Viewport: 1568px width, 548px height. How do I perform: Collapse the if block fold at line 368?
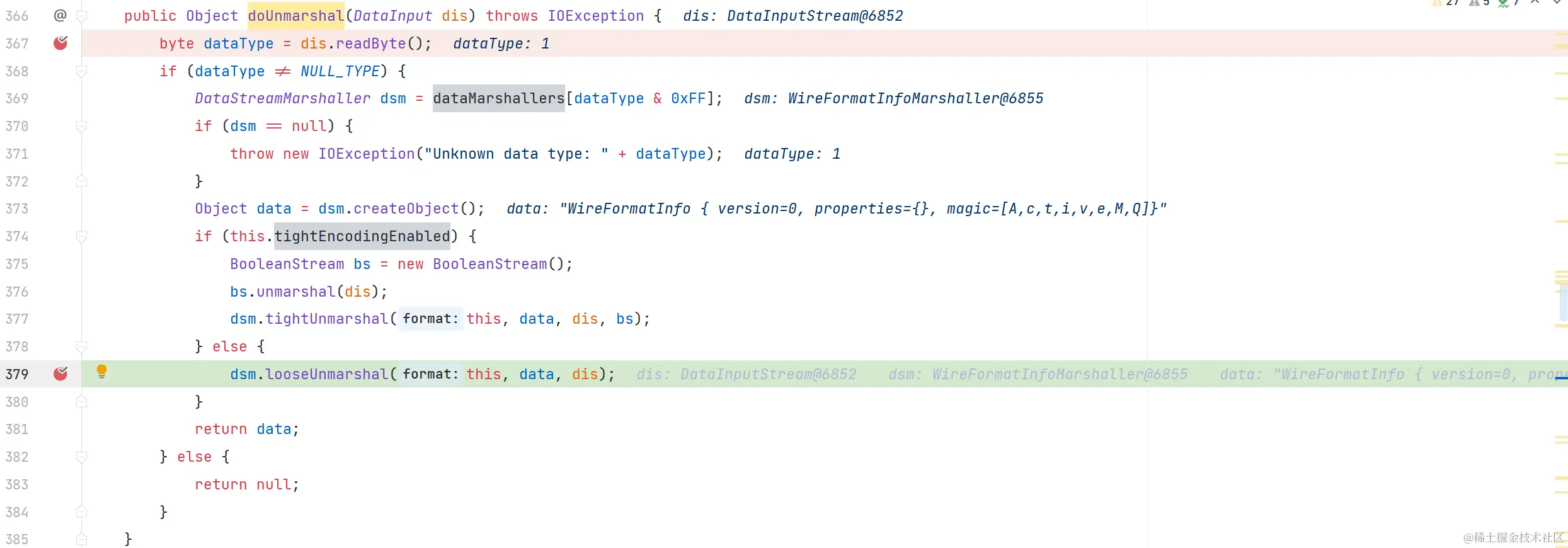point(81,71)
